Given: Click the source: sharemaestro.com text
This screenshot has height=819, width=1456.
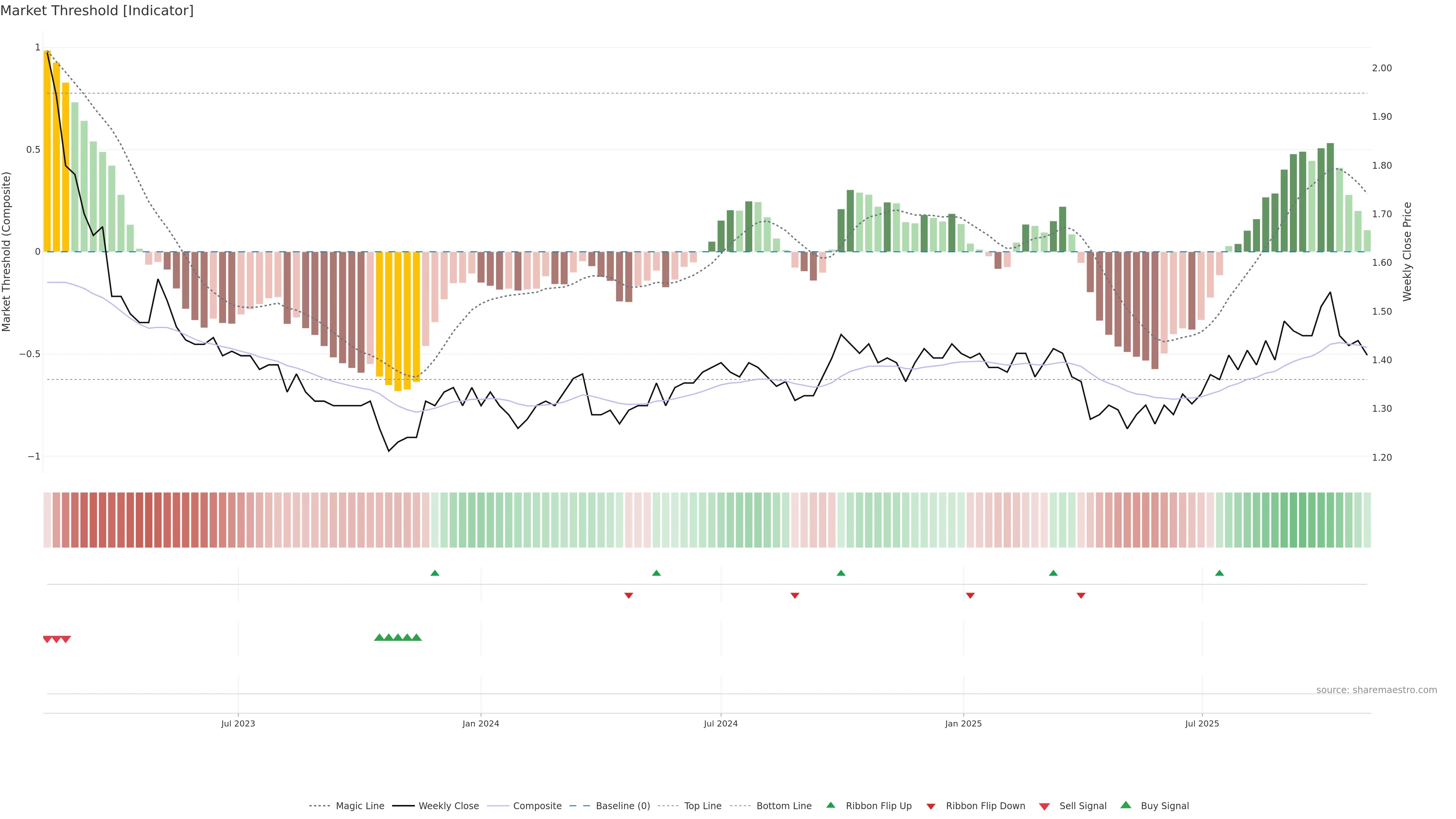Looking at the screenshot, I should pos(1376,690).
